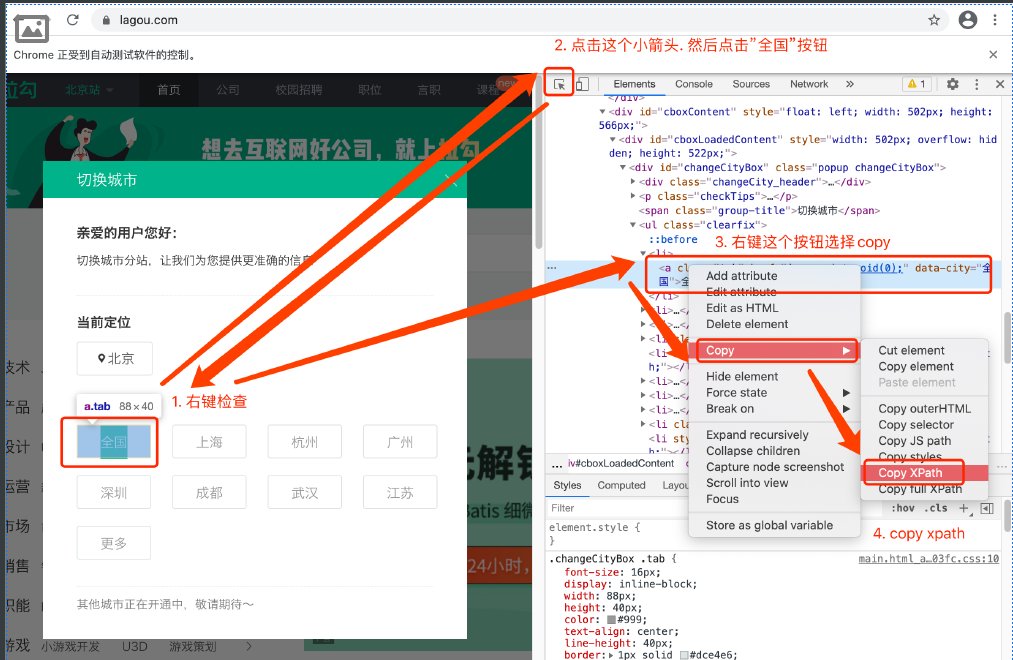
Task: Toggle the :hov element state panel
Action: 903,508
